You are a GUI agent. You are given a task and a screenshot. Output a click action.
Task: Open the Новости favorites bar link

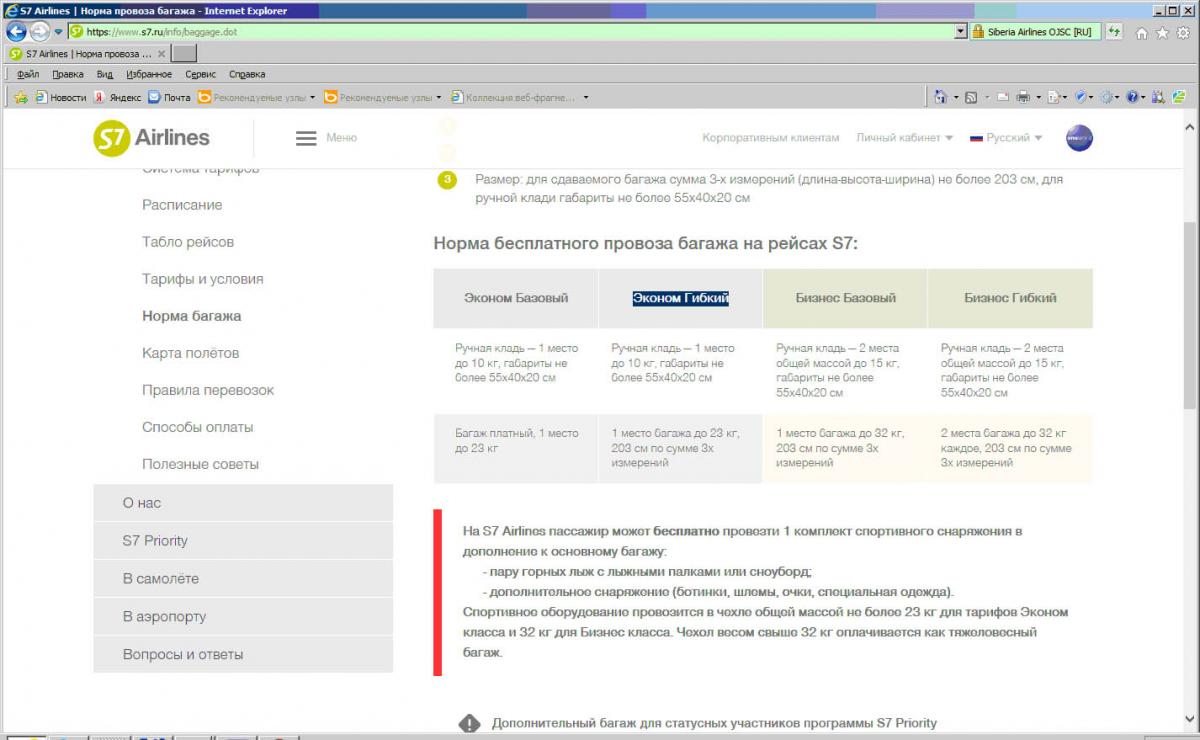(x=60, y=97)
